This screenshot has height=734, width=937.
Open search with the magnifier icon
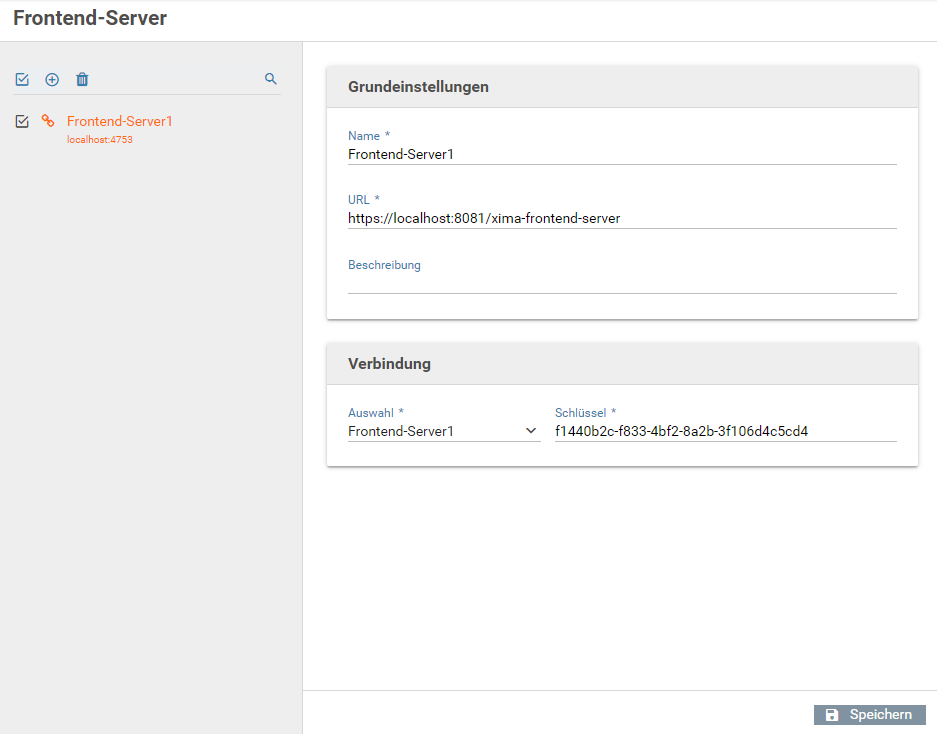coord(271,79)
